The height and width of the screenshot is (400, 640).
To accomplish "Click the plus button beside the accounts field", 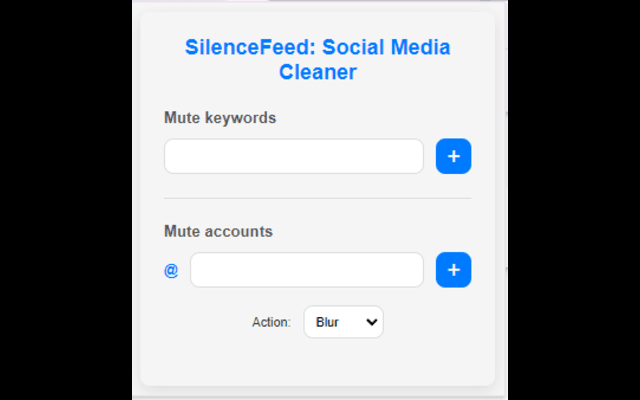I will pos(453,270).
